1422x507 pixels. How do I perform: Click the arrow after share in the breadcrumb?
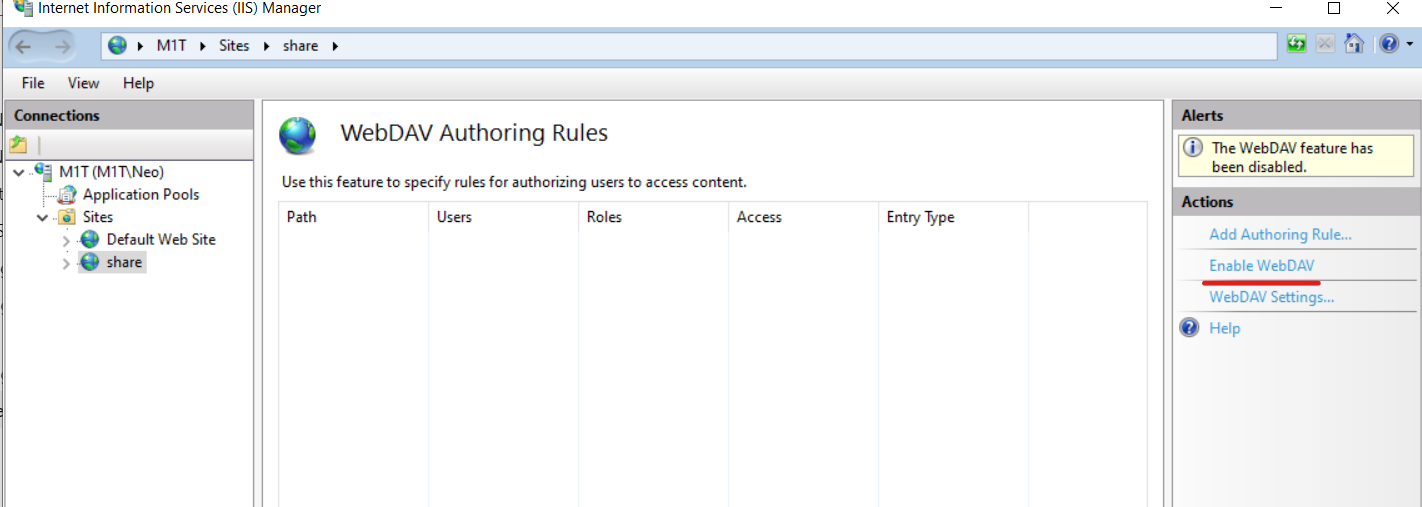[x=334, y=46]
